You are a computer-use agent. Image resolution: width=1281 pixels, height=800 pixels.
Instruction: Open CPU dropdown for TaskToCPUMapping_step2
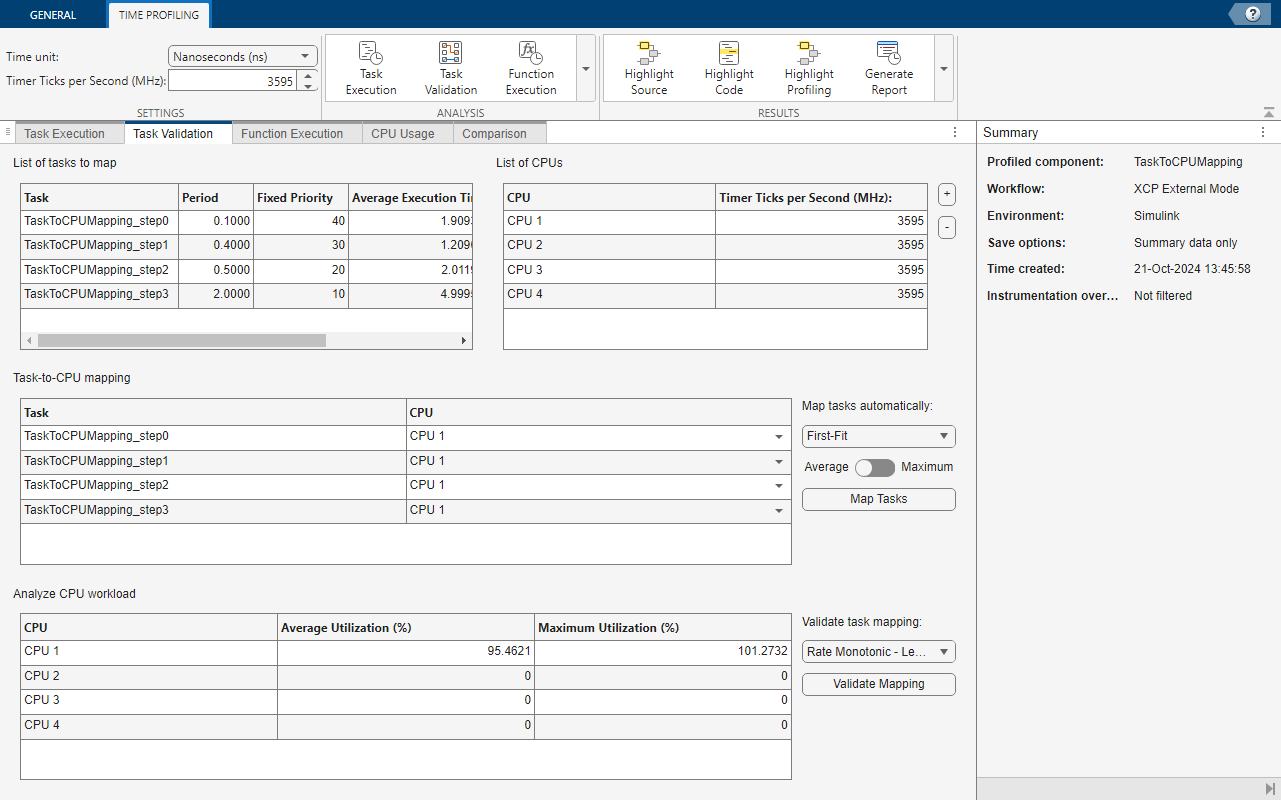point(778,486)
